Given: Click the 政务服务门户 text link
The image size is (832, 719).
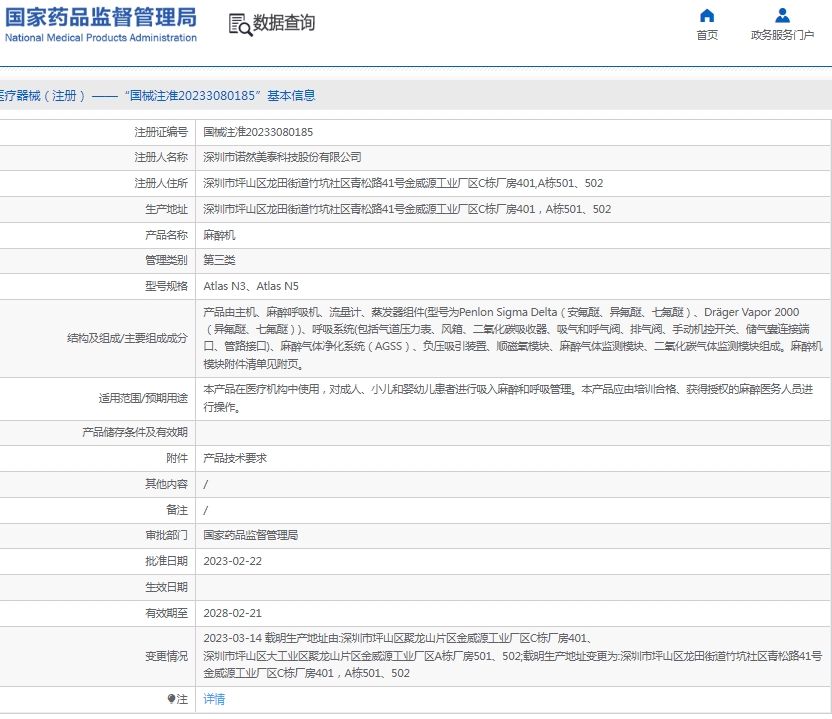Looking at the screenshot, I should click(x=782, y=35).
